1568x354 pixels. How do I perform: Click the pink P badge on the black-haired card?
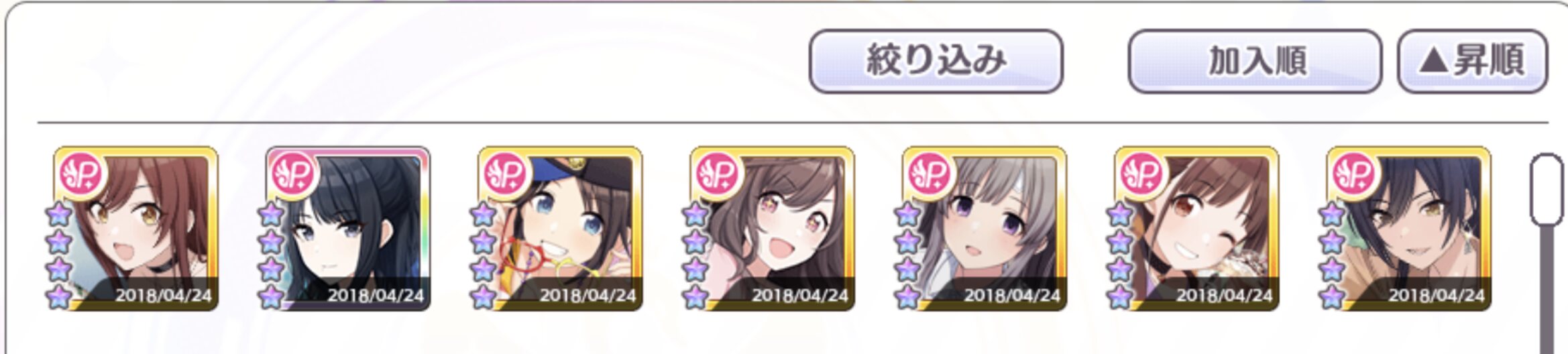coord(292,174)
